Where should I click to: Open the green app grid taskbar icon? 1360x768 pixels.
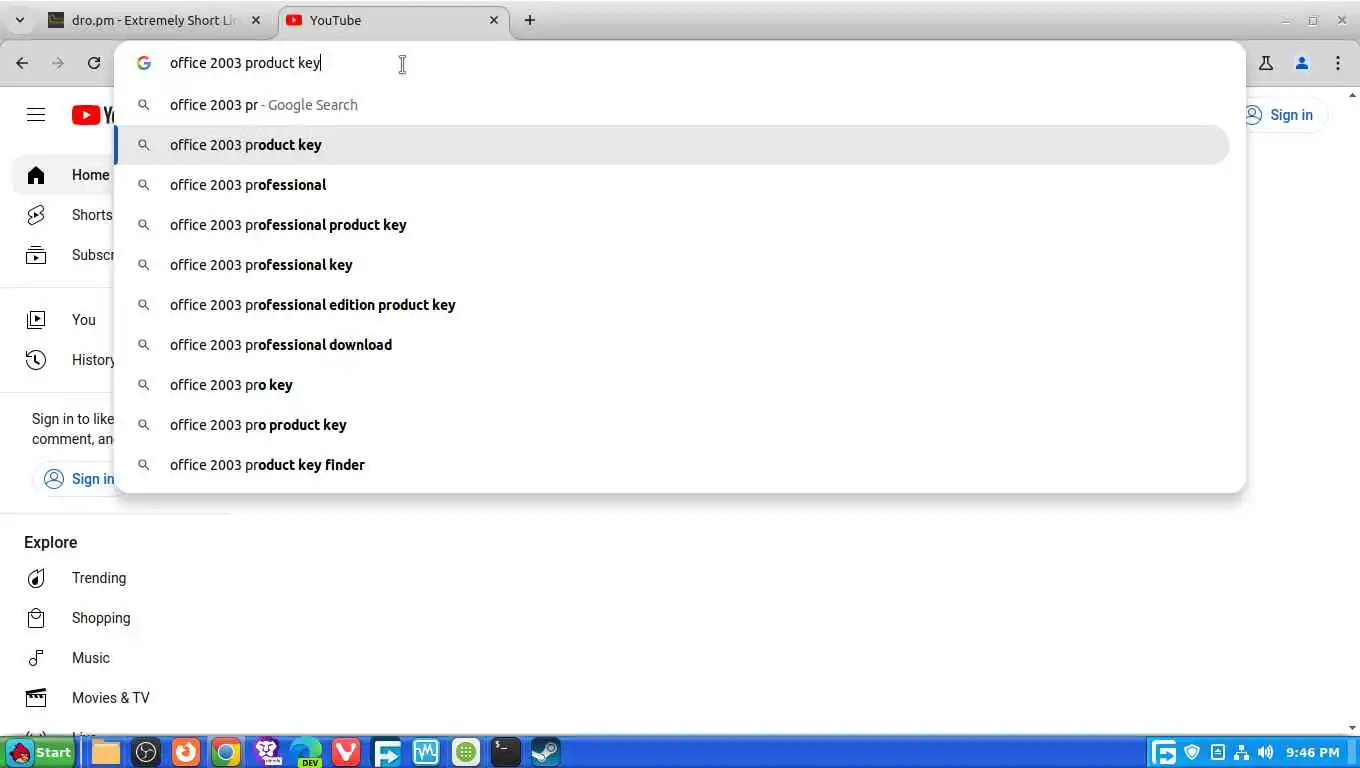[466, 752]
